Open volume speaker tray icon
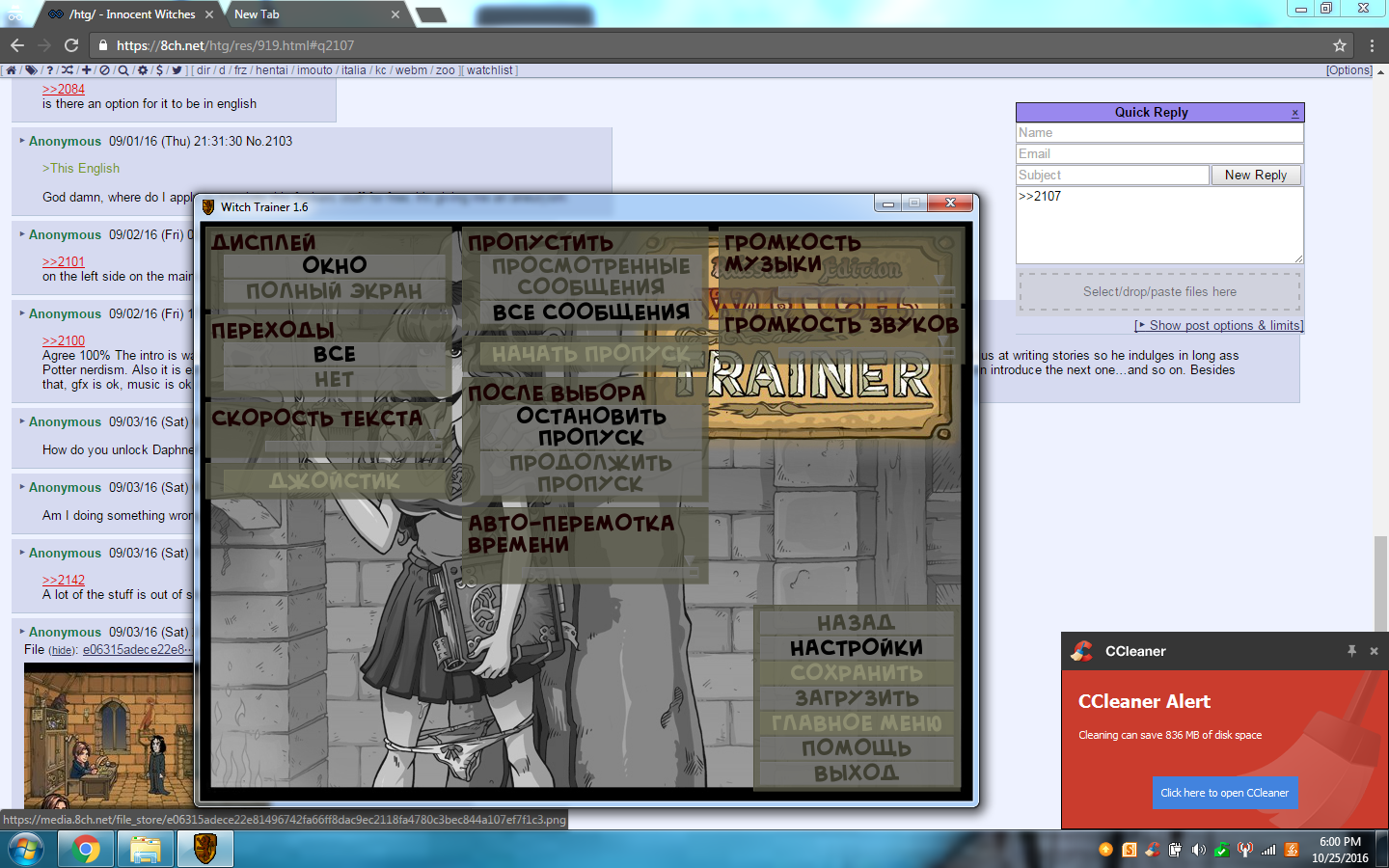This screenshot has width=1389, height=868. pos(1198,850)
